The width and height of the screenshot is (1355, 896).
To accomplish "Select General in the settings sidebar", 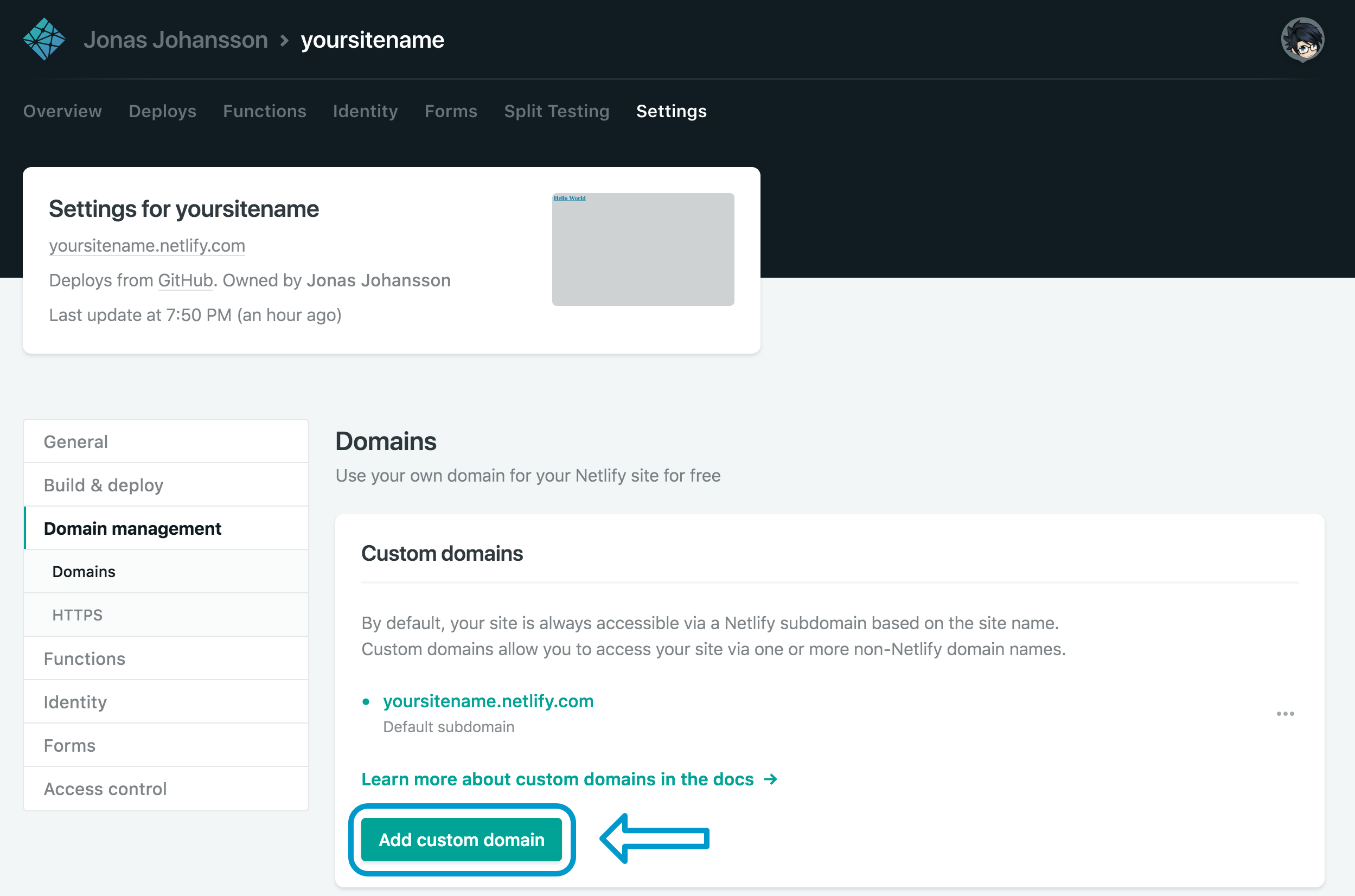I will (x=166, y=441).
